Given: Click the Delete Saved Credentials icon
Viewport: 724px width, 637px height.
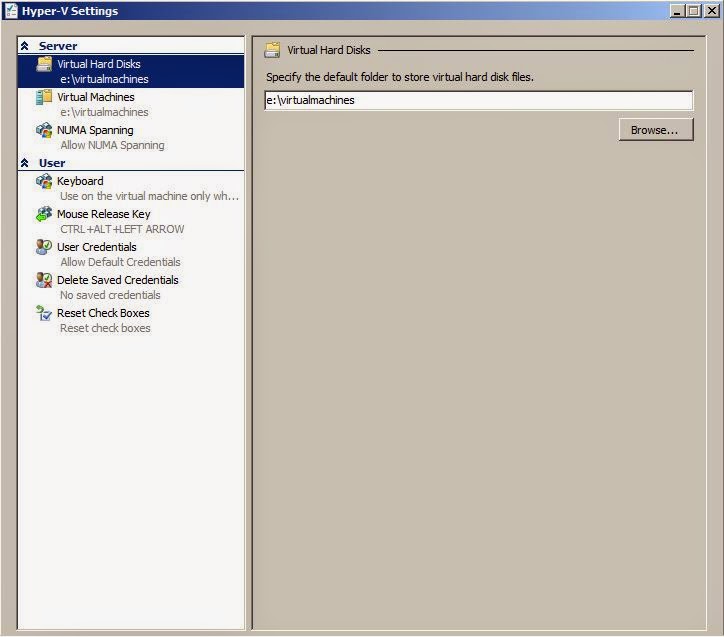Looking at the screenshot, I should click(x=44, y=280).
